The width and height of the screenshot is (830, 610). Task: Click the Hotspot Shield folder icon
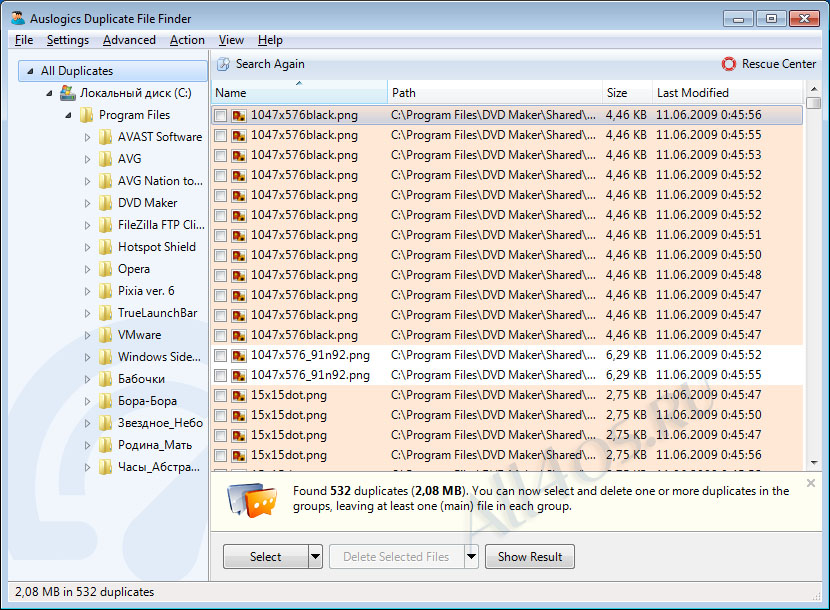point(105,247)
